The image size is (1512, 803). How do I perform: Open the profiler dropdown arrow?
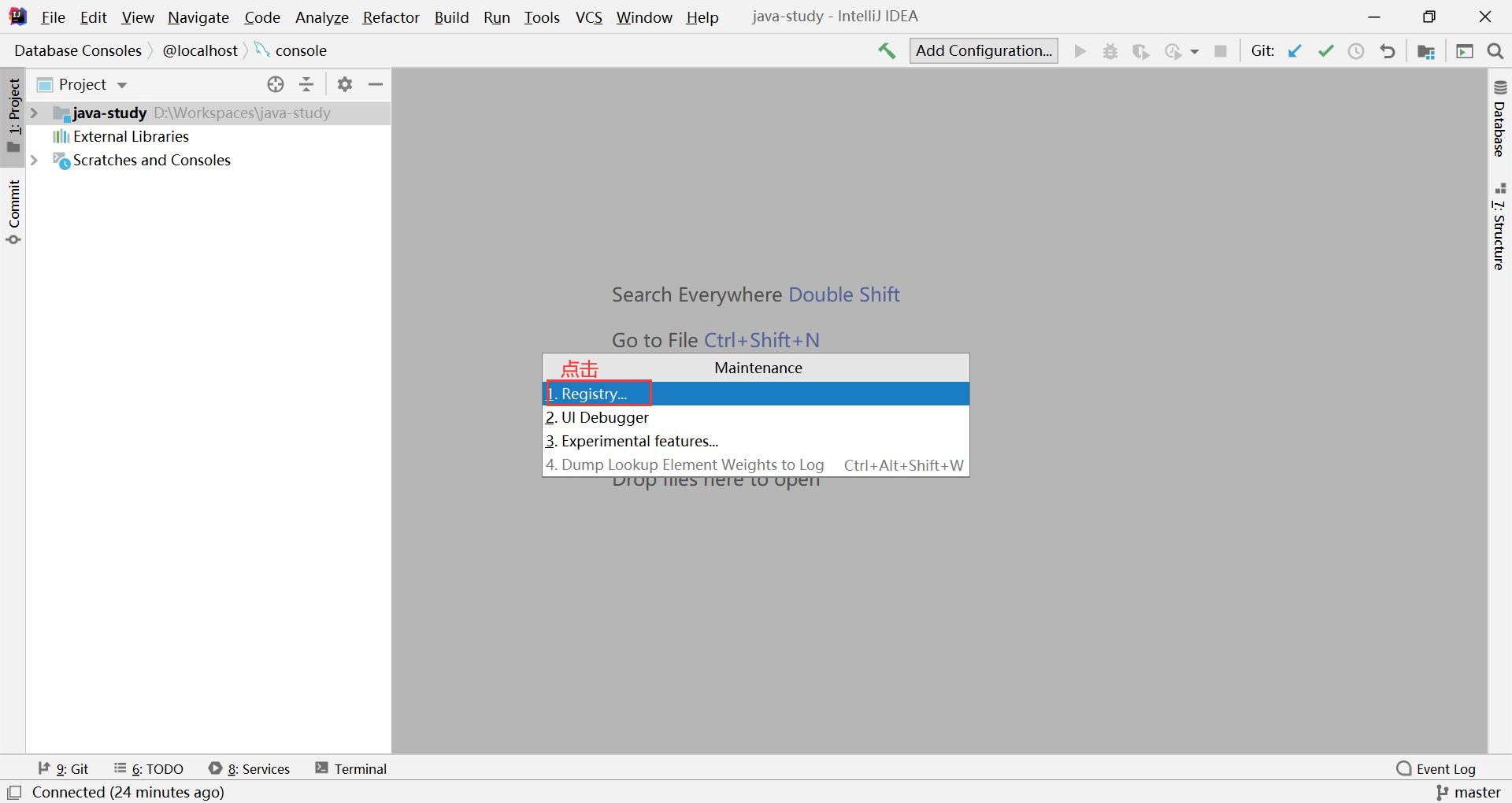click(x=1194, y=52)
